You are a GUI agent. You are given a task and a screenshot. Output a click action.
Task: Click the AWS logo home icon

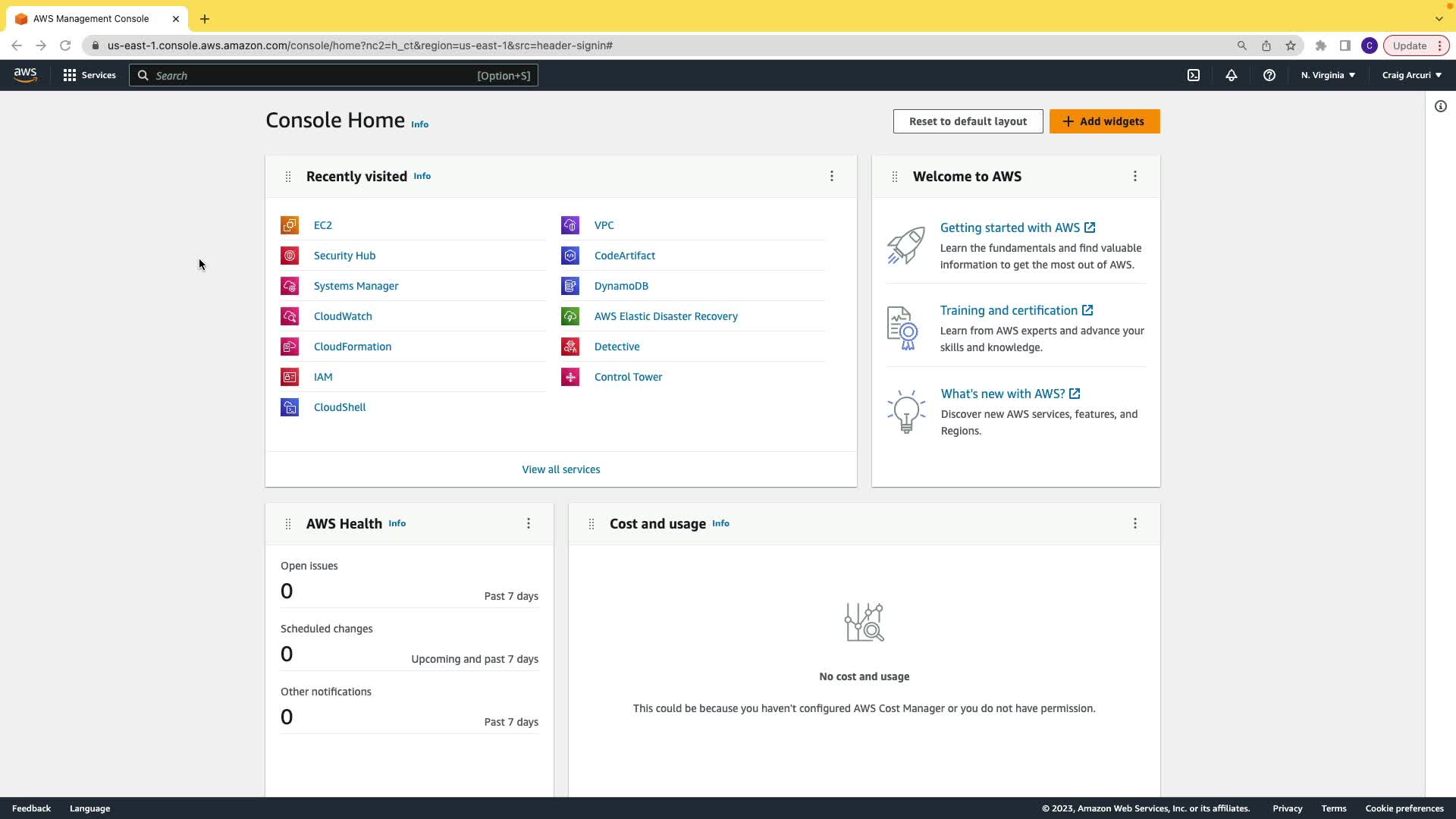(x=25, y=75)
